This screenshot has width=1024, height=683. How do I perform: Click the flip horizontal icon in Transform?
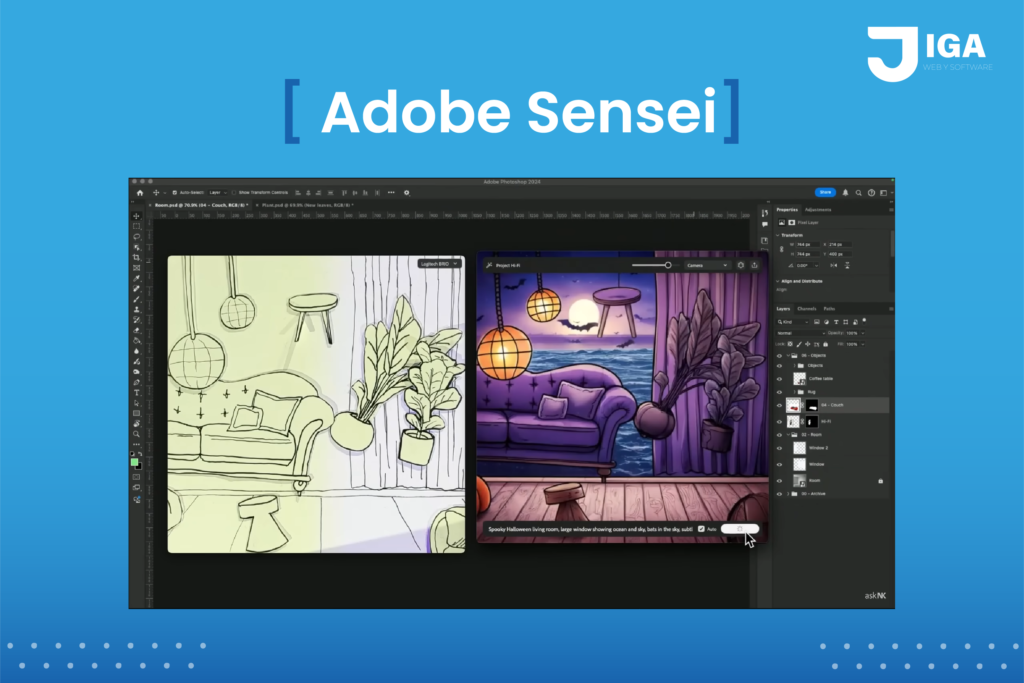coord(833,265)
